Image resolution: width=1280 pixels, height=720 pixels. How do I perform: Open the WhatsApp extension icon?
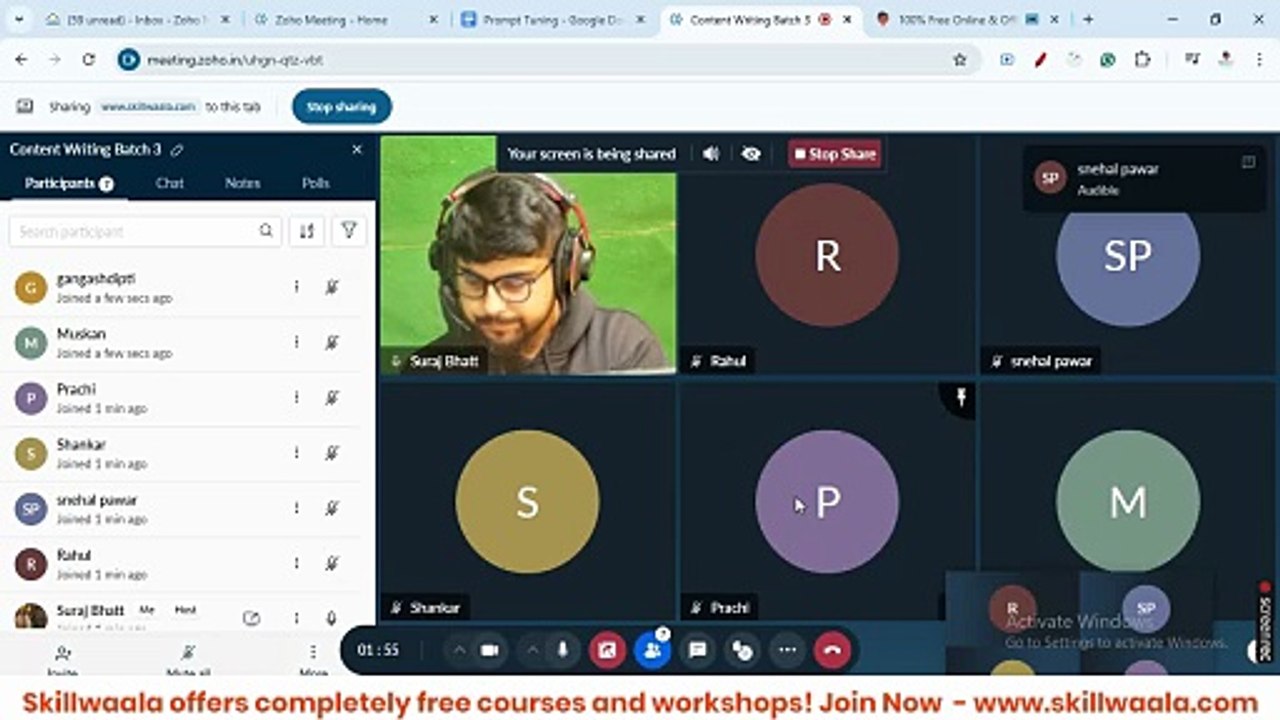tap(1107, 60)
